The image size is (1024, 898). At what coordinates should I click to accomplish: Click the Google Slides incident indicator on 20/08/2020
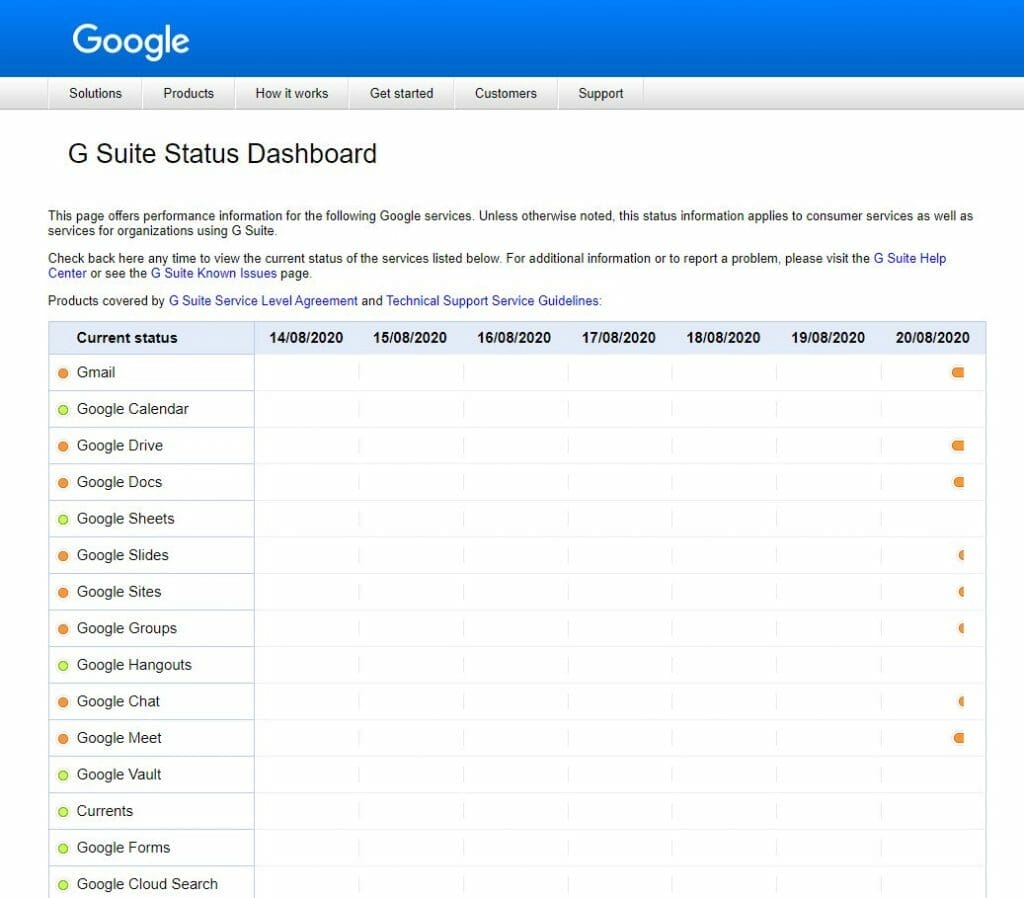[962, 555]
